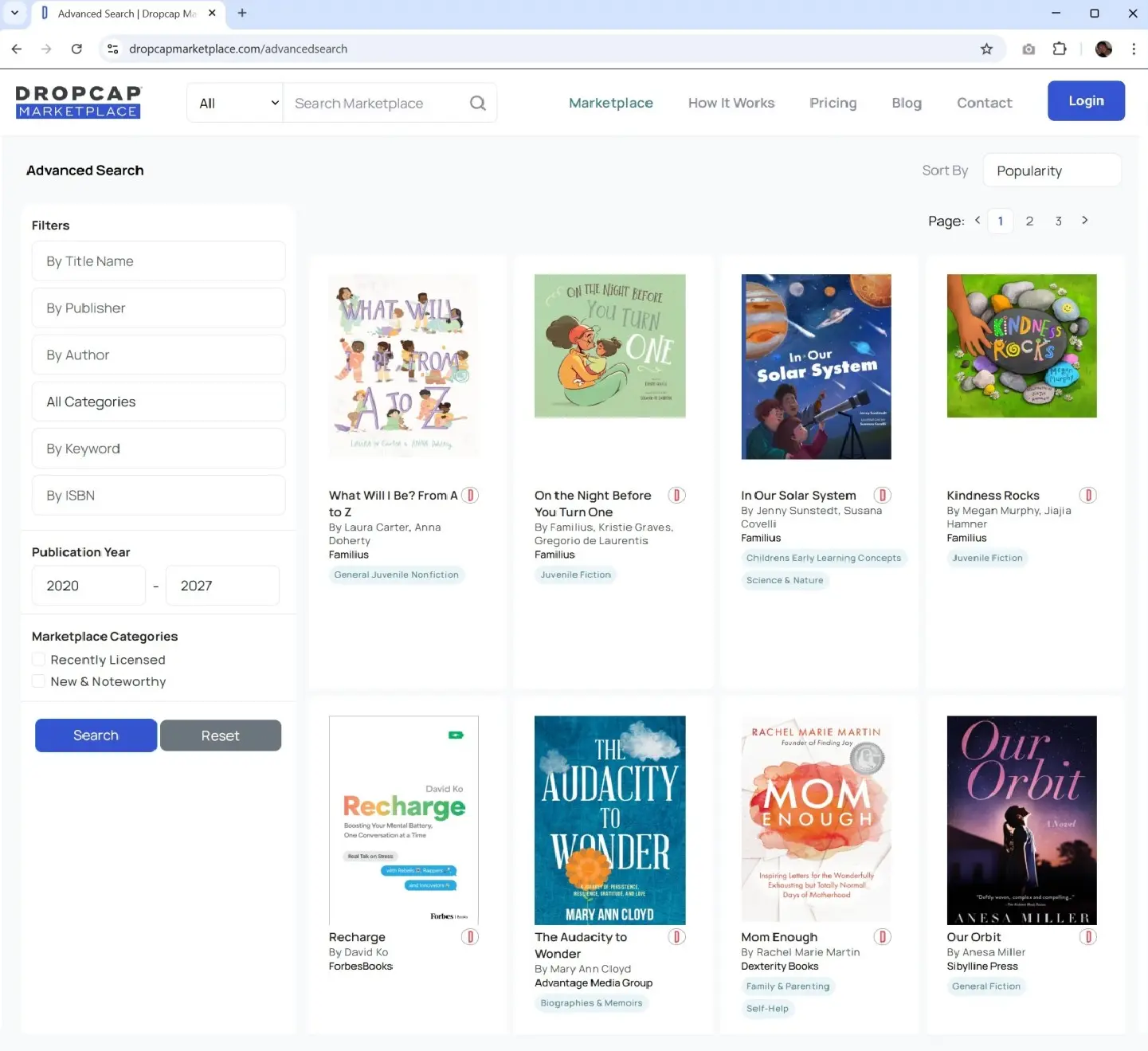Reload the page using the refresh icon

point(76,49)
